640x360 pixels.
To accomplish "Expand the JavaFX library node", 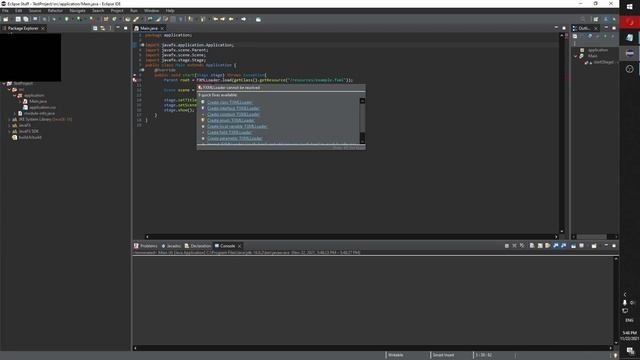I will [x=9, y=126].
